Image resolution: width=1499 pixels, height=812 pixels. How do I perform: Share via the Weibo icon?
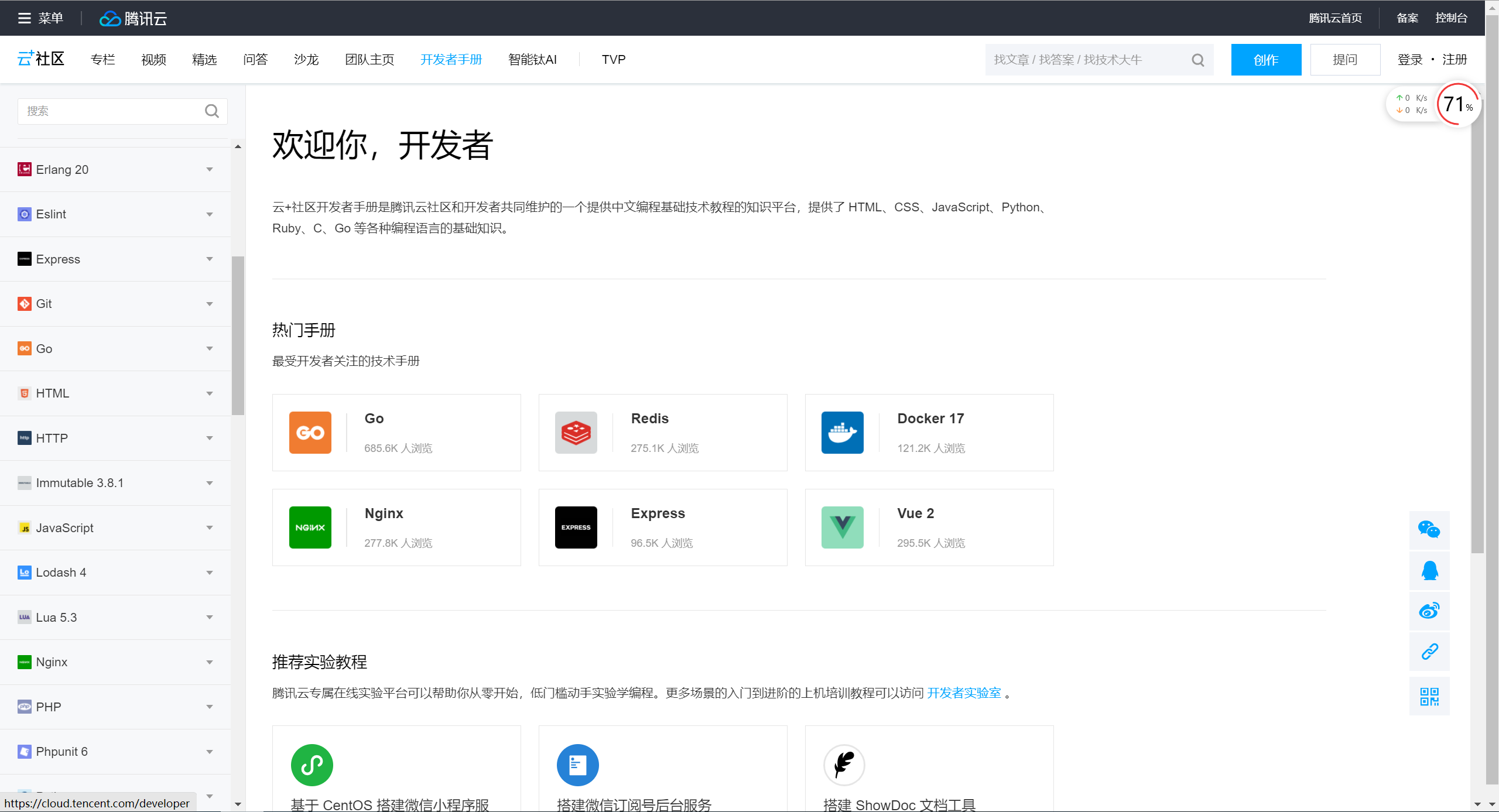point(1430,611)
